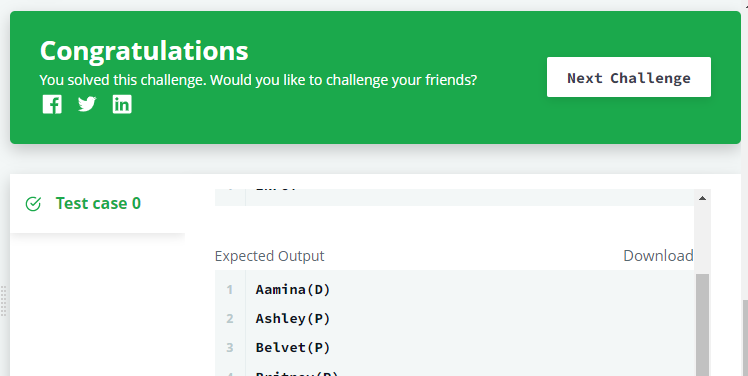
Task: Share the challenge on LinkedIn
Action: 122,104
